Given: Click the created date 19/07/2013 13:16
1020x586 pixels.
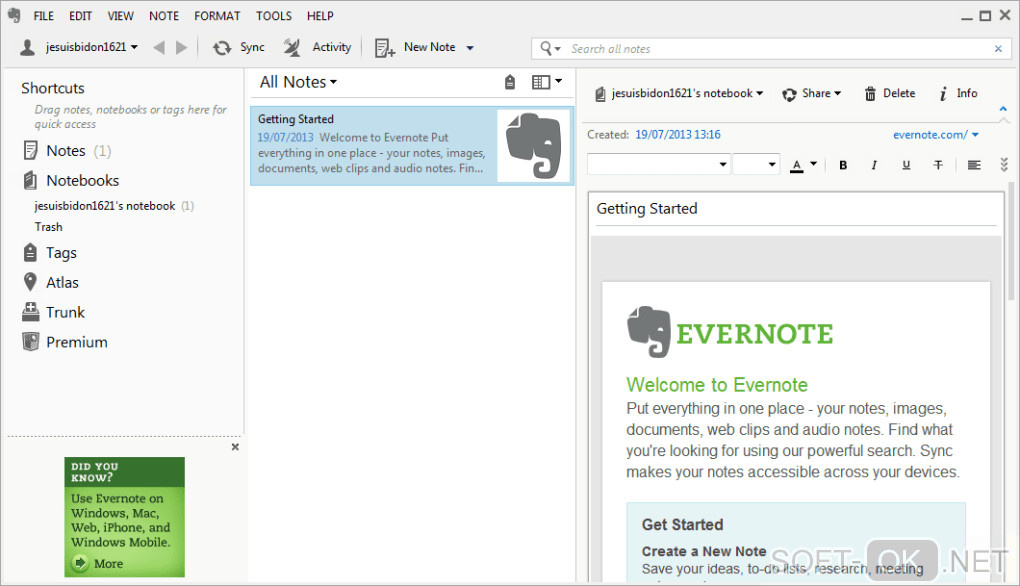Looking at the screenshot, I should click(678, 135).
